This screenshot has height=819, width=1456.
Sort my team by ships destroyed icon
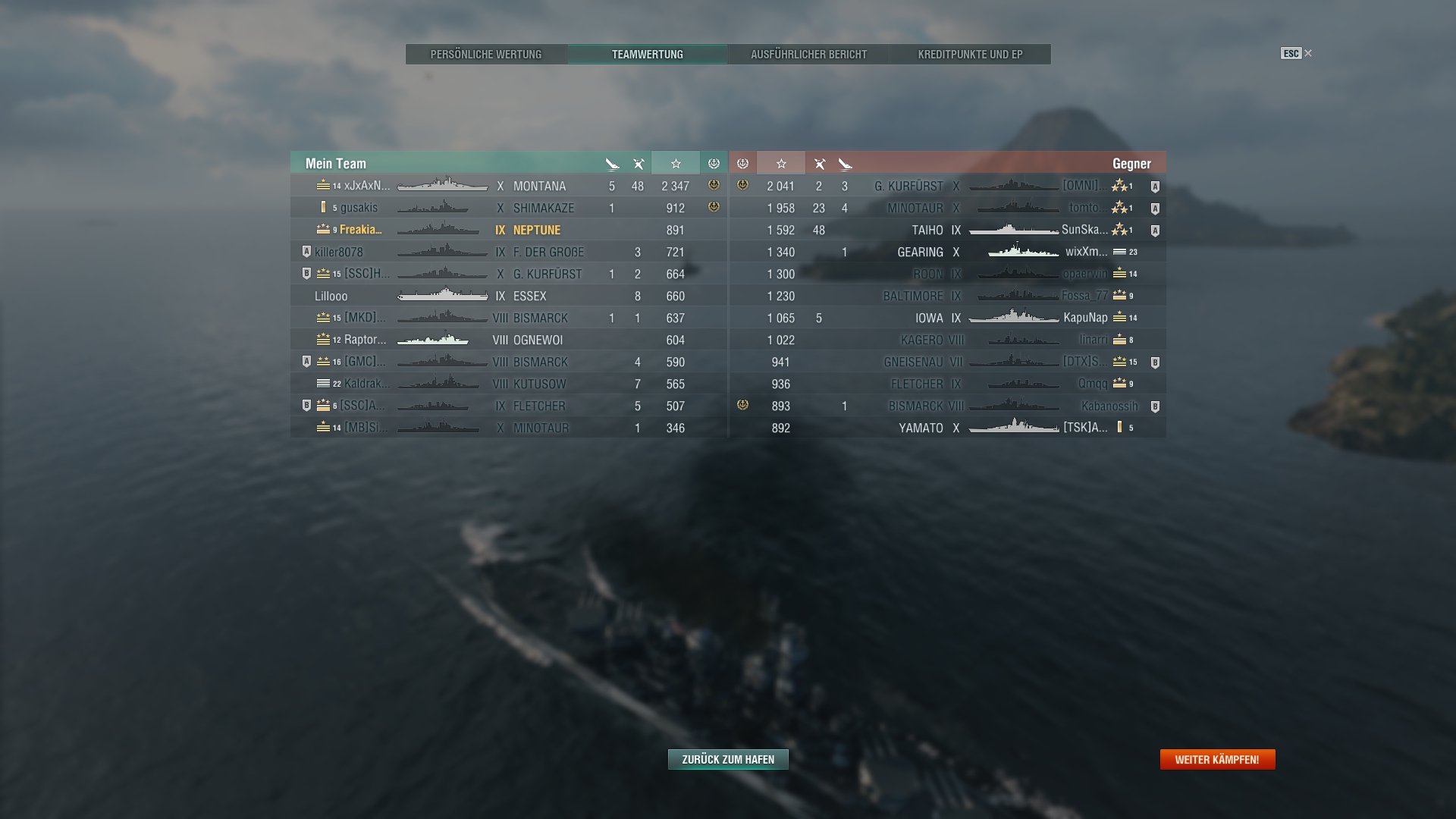coord(612,164)
